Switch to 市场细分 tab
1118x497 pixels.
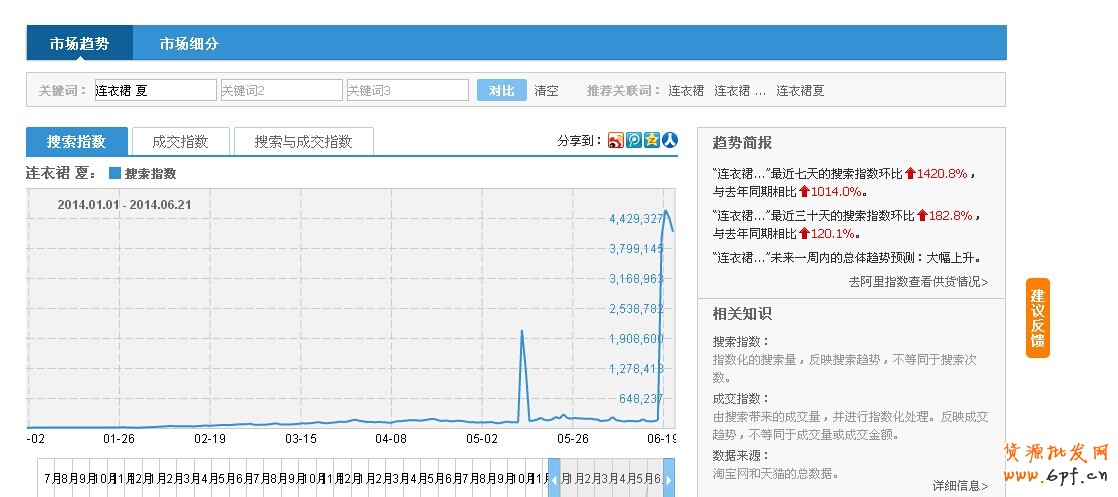pyautogui.click(x=189, y=44)
